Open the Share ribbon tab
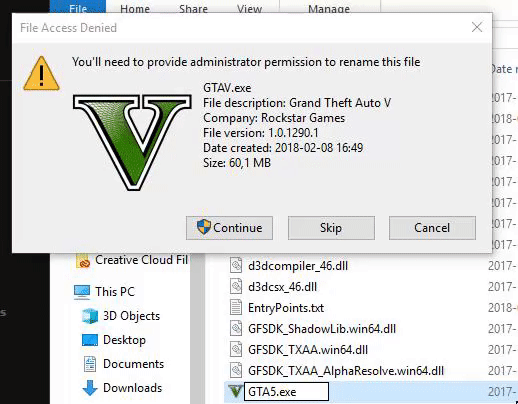The image size is (518, 404). (193, 8)
